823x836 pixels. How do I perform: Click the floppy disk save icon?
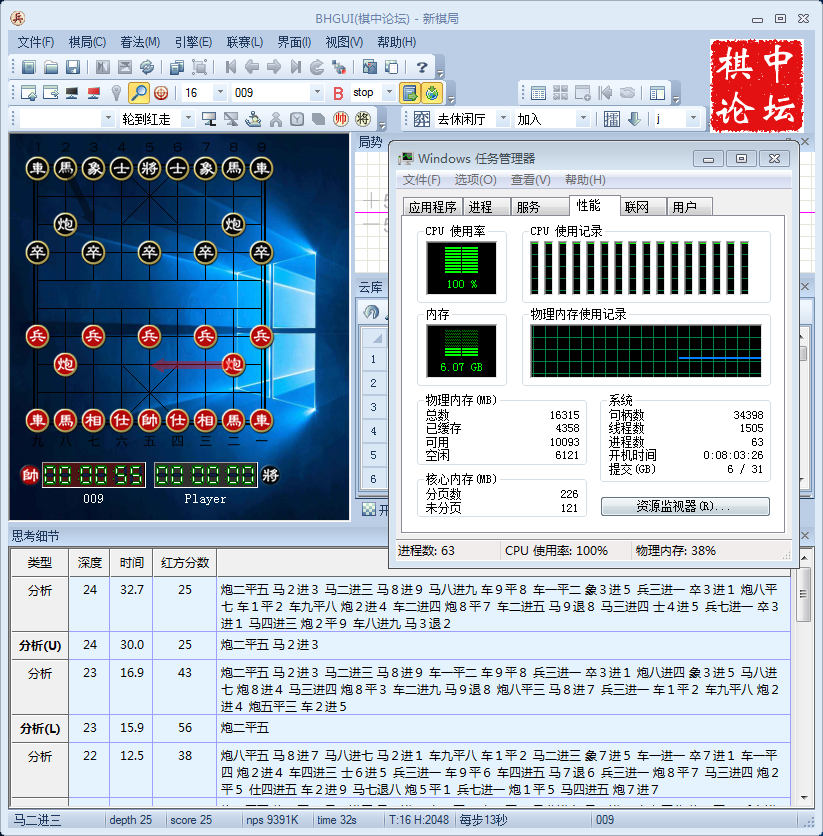coord(73,67)
